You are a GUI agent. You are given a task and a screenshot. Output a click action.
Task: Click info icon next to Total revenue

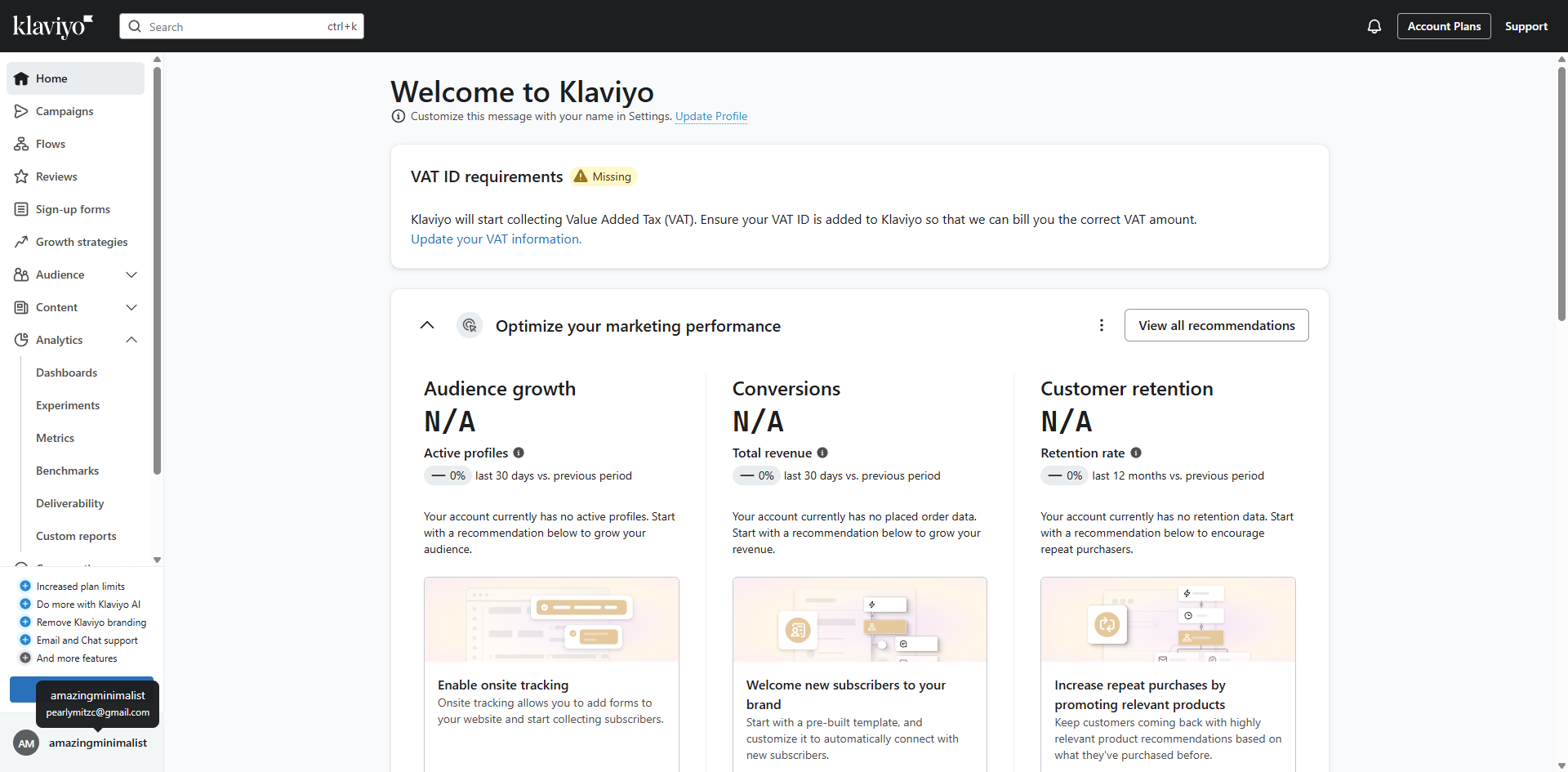(x=822, y=453)
